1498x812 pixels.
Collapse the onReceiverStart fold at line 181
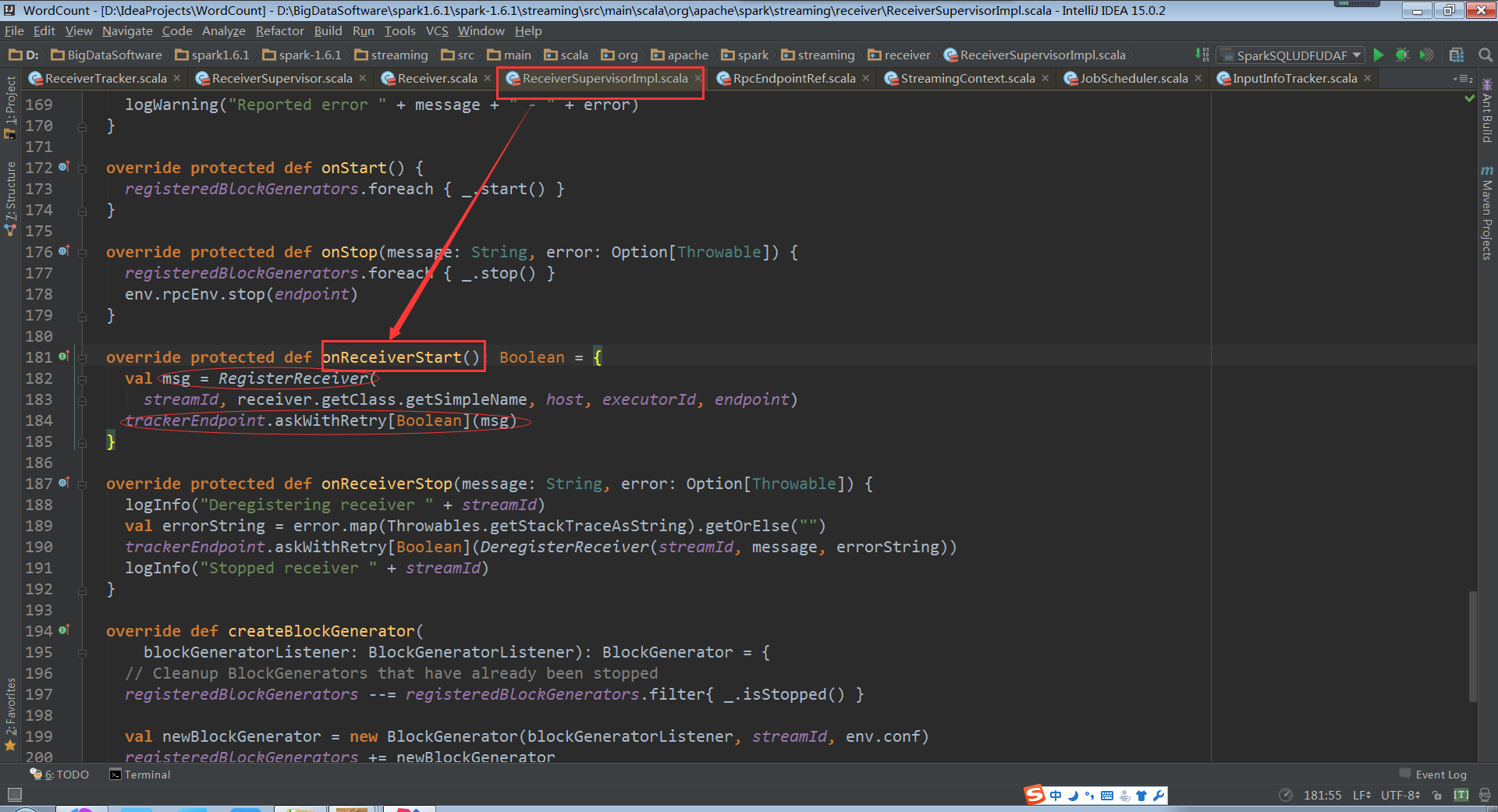[x=82, y=358]
